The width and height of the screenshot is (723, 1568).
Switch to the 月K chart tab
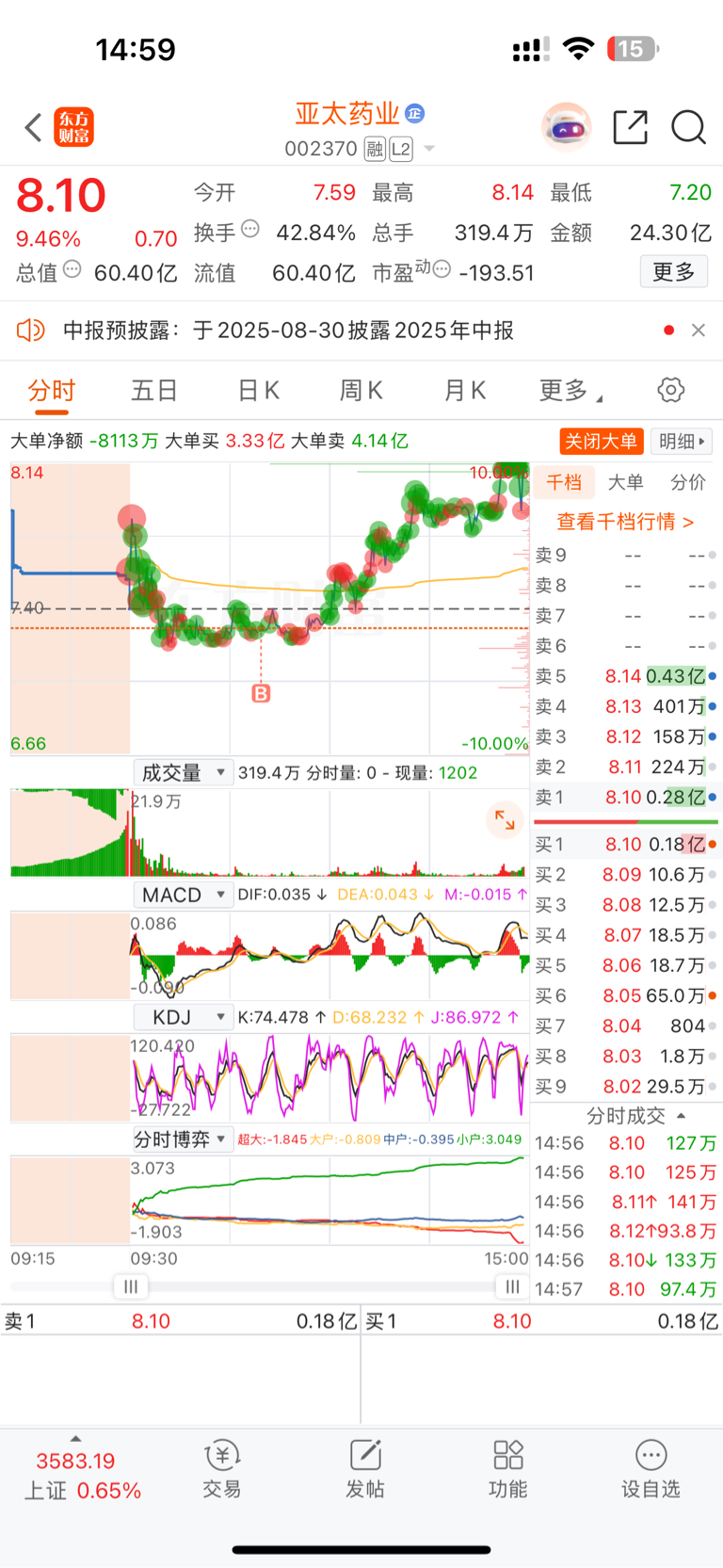pyautogui.click(x=464, y=391)
